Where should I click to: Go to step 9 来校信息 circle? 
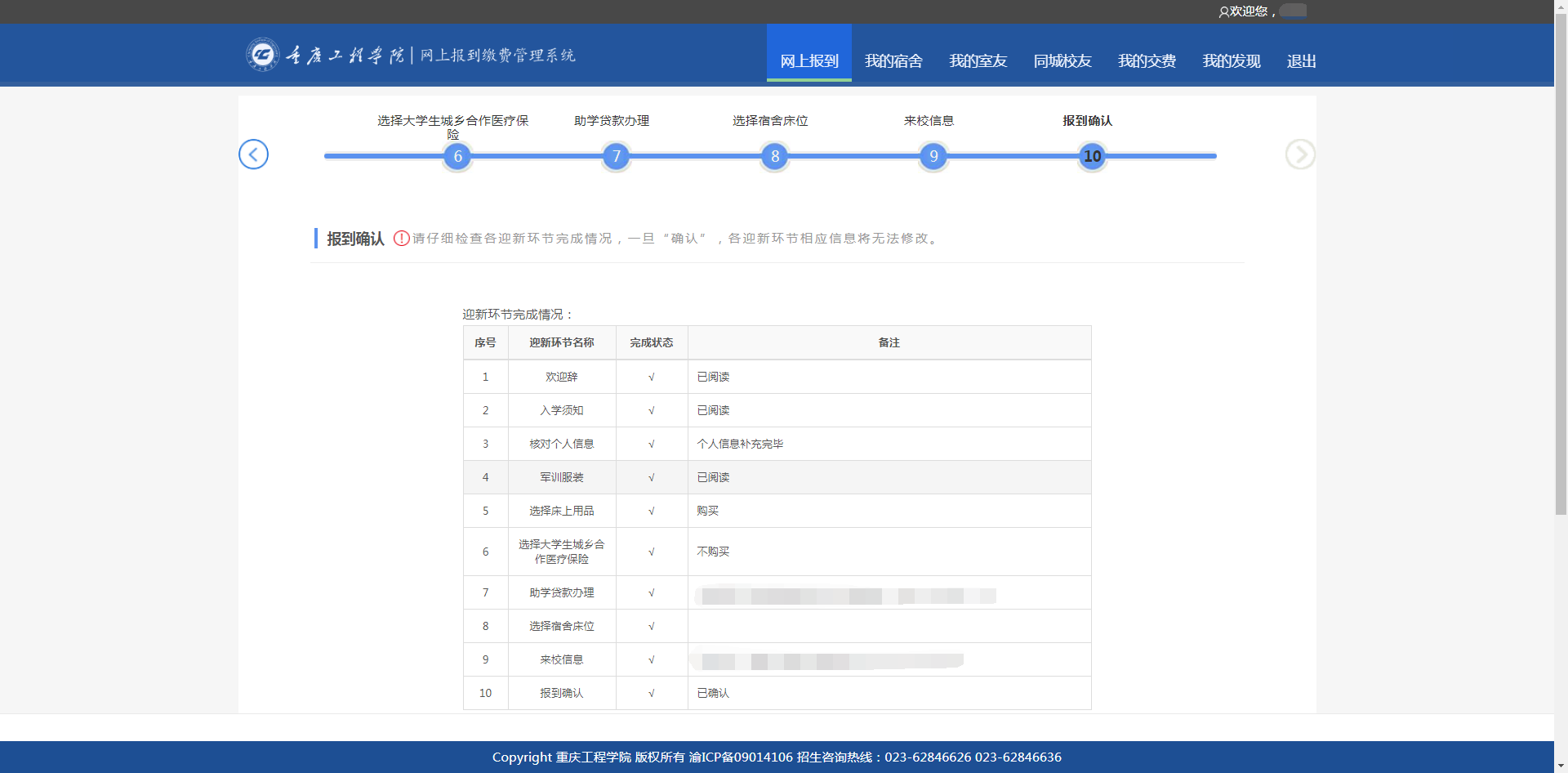933,156
